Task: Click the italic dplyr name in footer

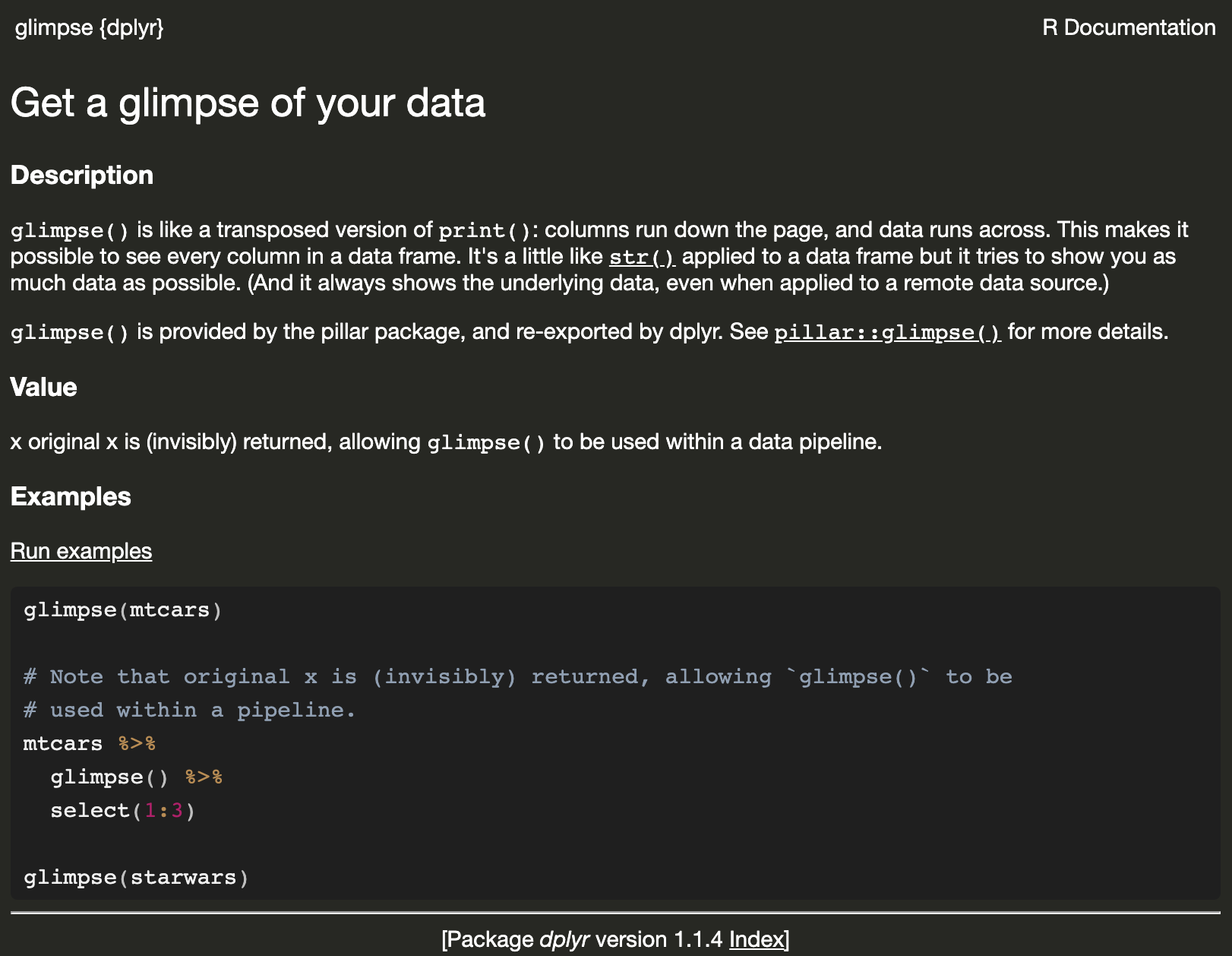Action: point(564,939)
